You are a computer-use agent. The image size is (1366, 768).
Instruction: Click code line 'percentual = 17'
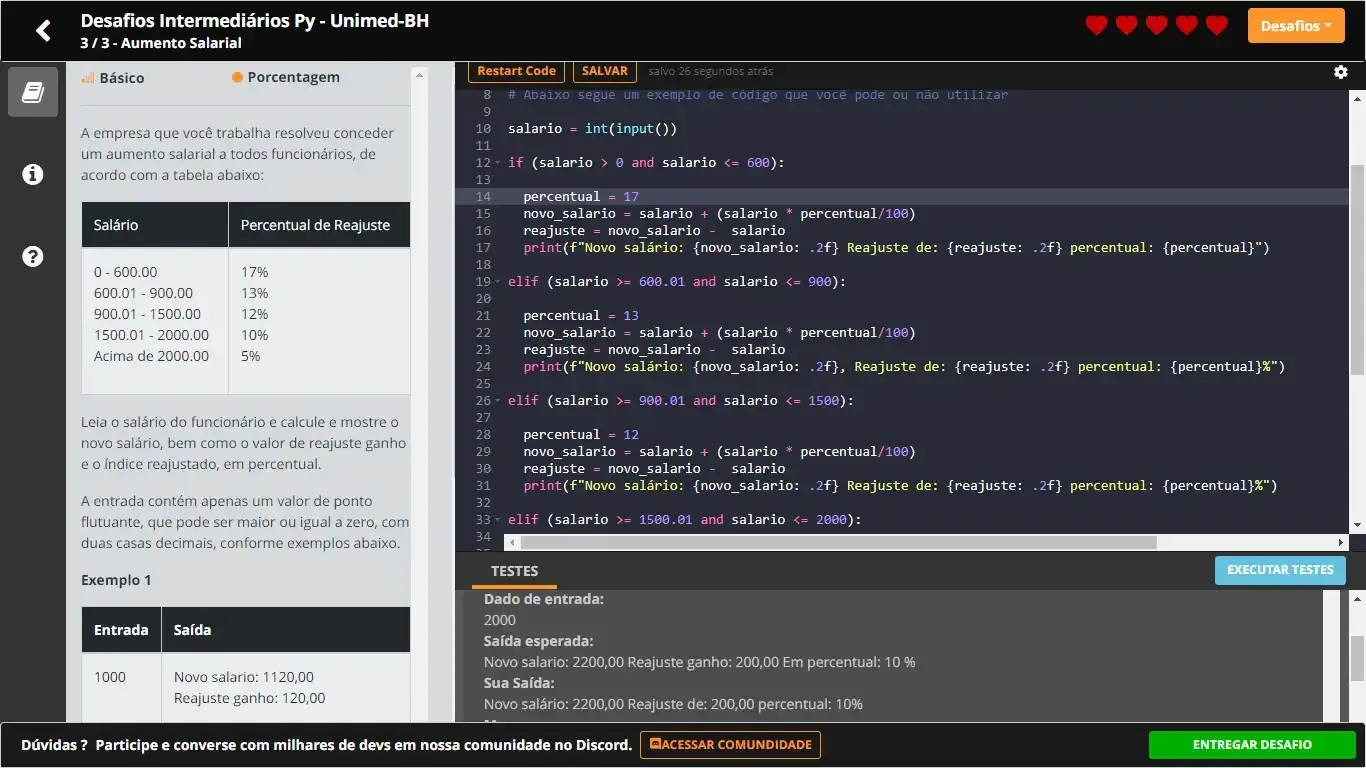coord(581,197)
